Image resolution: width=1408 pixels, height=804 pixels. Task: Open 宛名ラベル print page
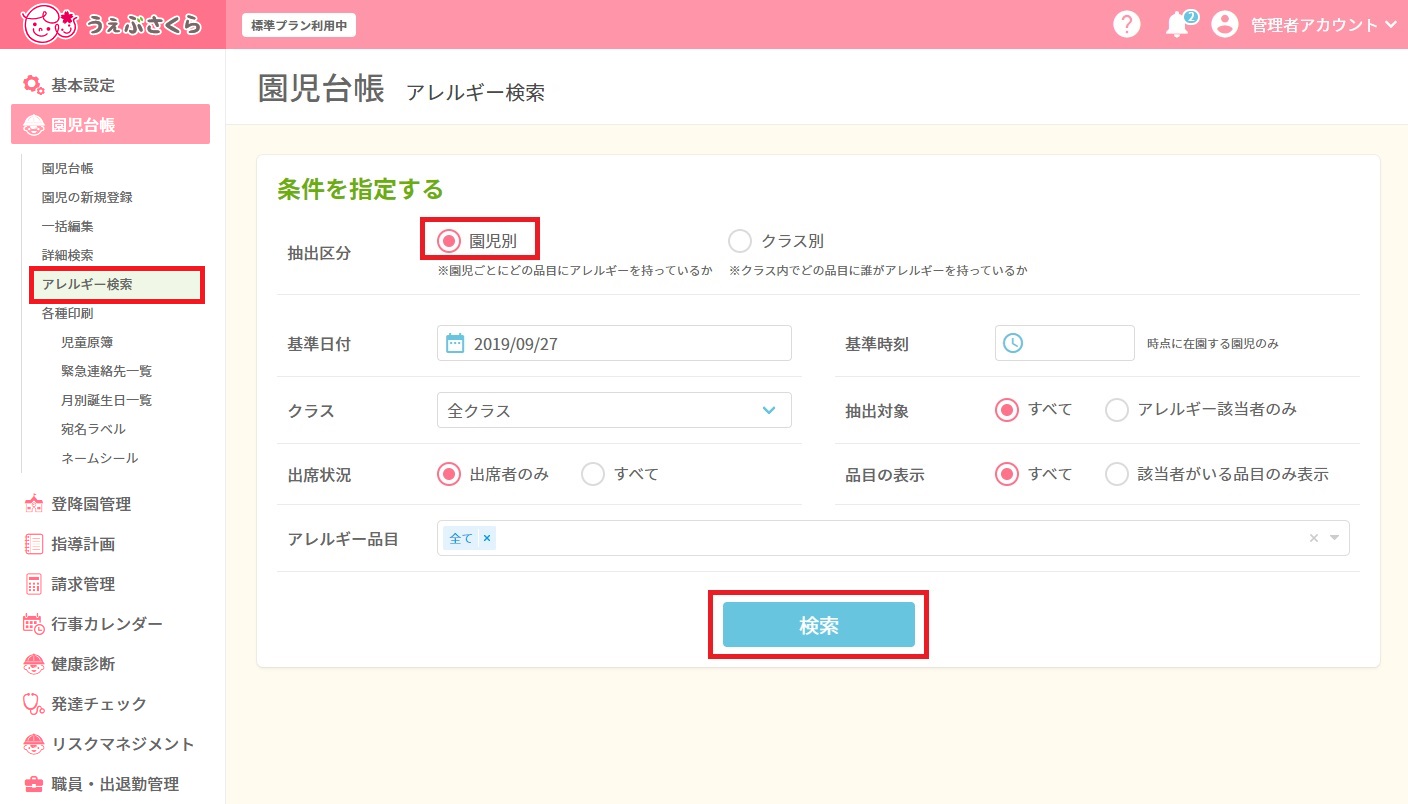pos(93,429)
